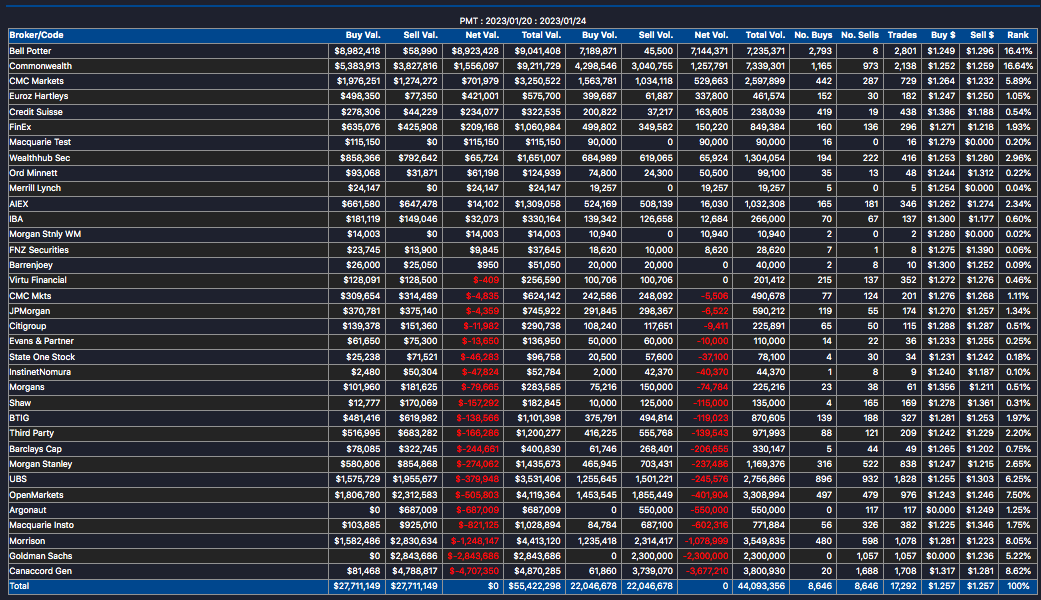Sort table by Net Val. header
1041x600 pixels.
[481, 35]
